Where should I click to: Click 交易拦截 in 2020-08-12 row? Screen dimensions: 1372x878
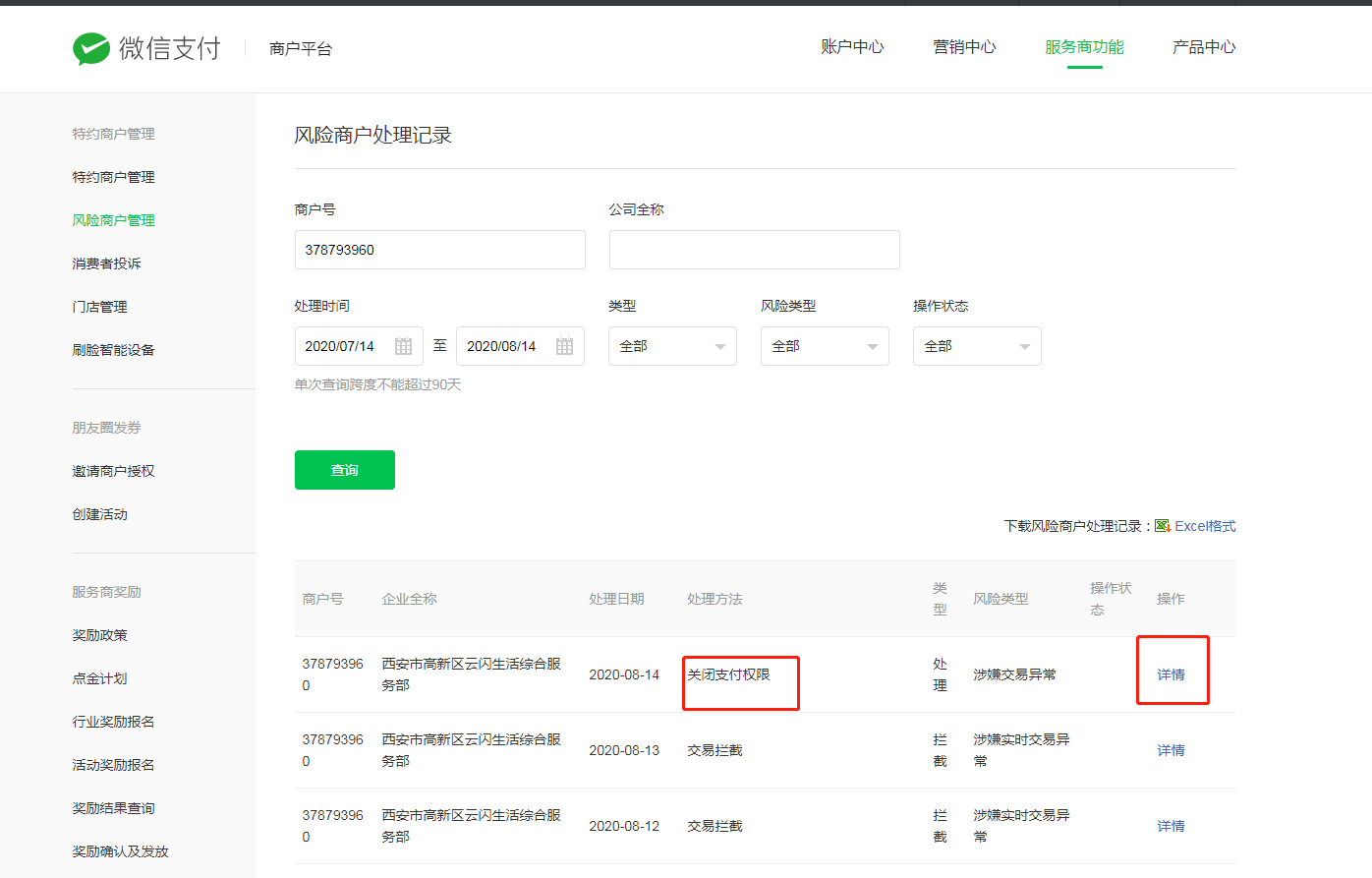[x=715, y=826]
